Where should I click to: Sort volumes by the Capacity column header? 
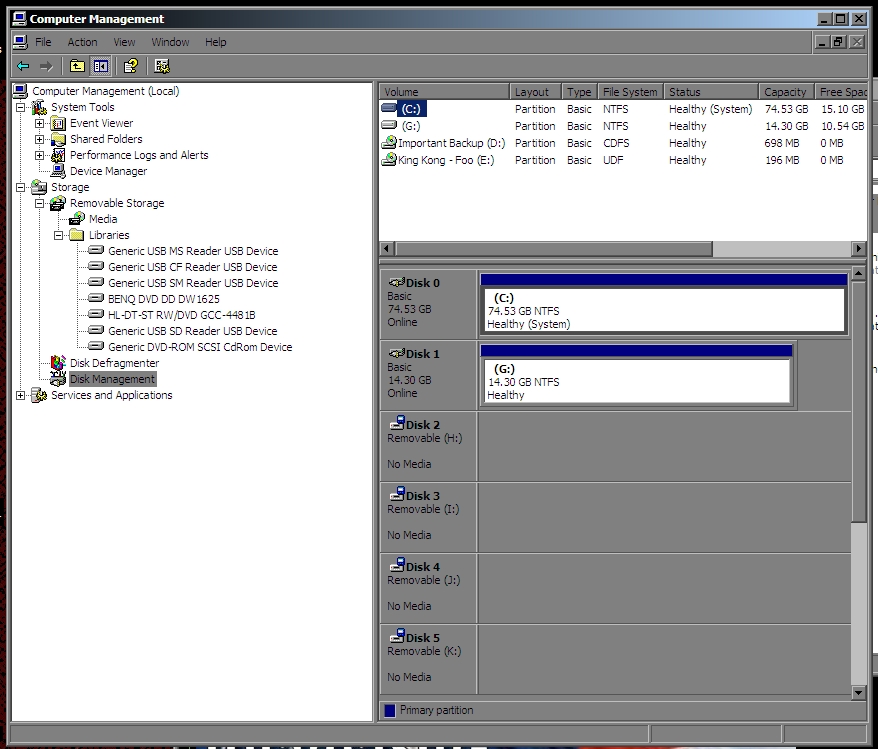(x=784, y=92)
